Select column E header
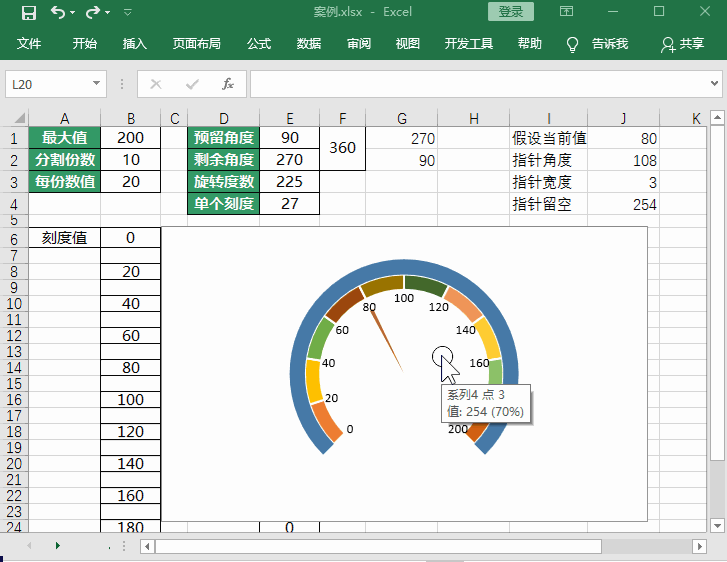Screen dimensions: 727x562 [x=289, y=118]
